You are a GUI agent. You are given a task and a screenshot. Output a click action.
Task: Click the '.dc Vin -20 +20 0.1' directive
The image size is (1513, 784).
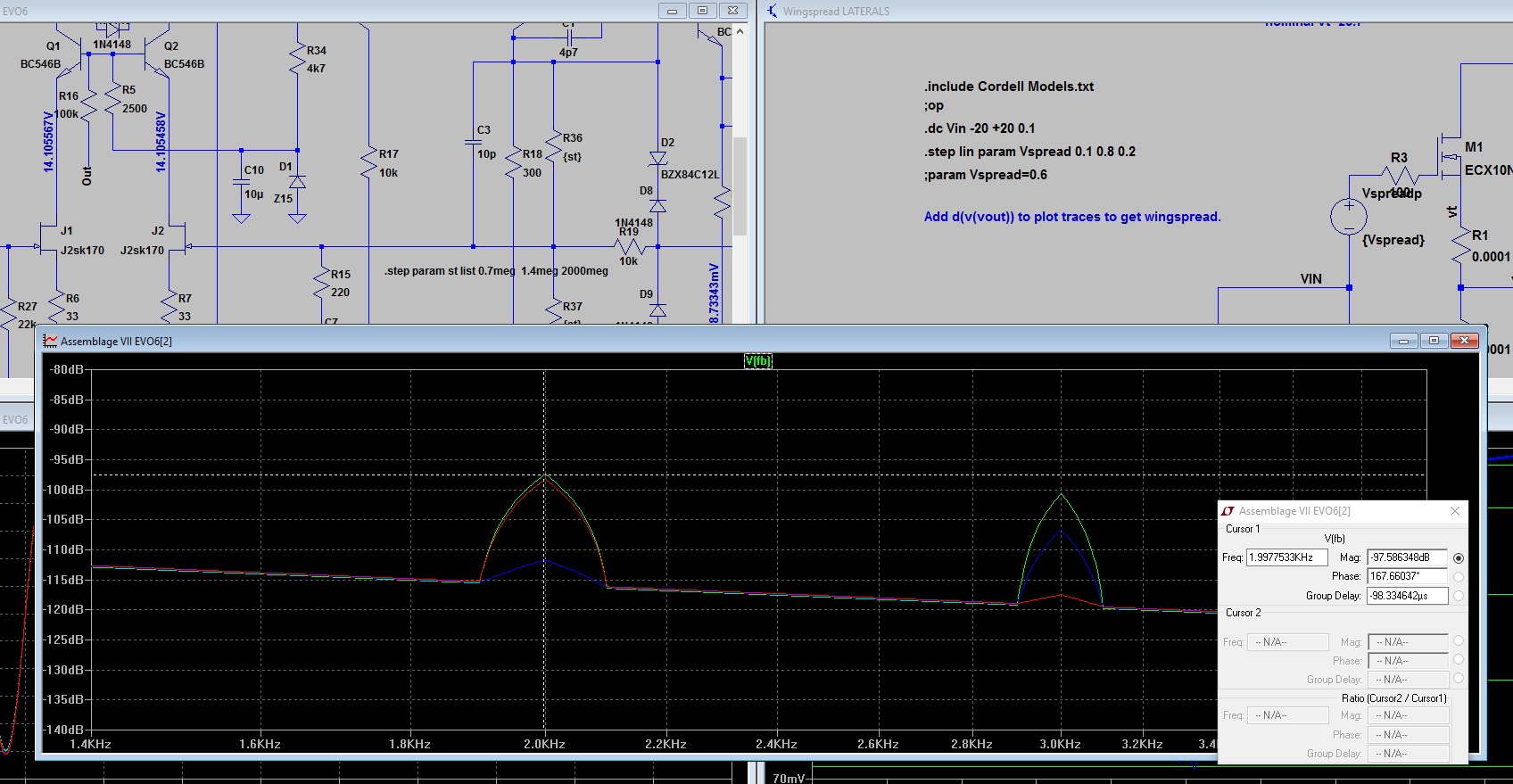click(980, 128)
